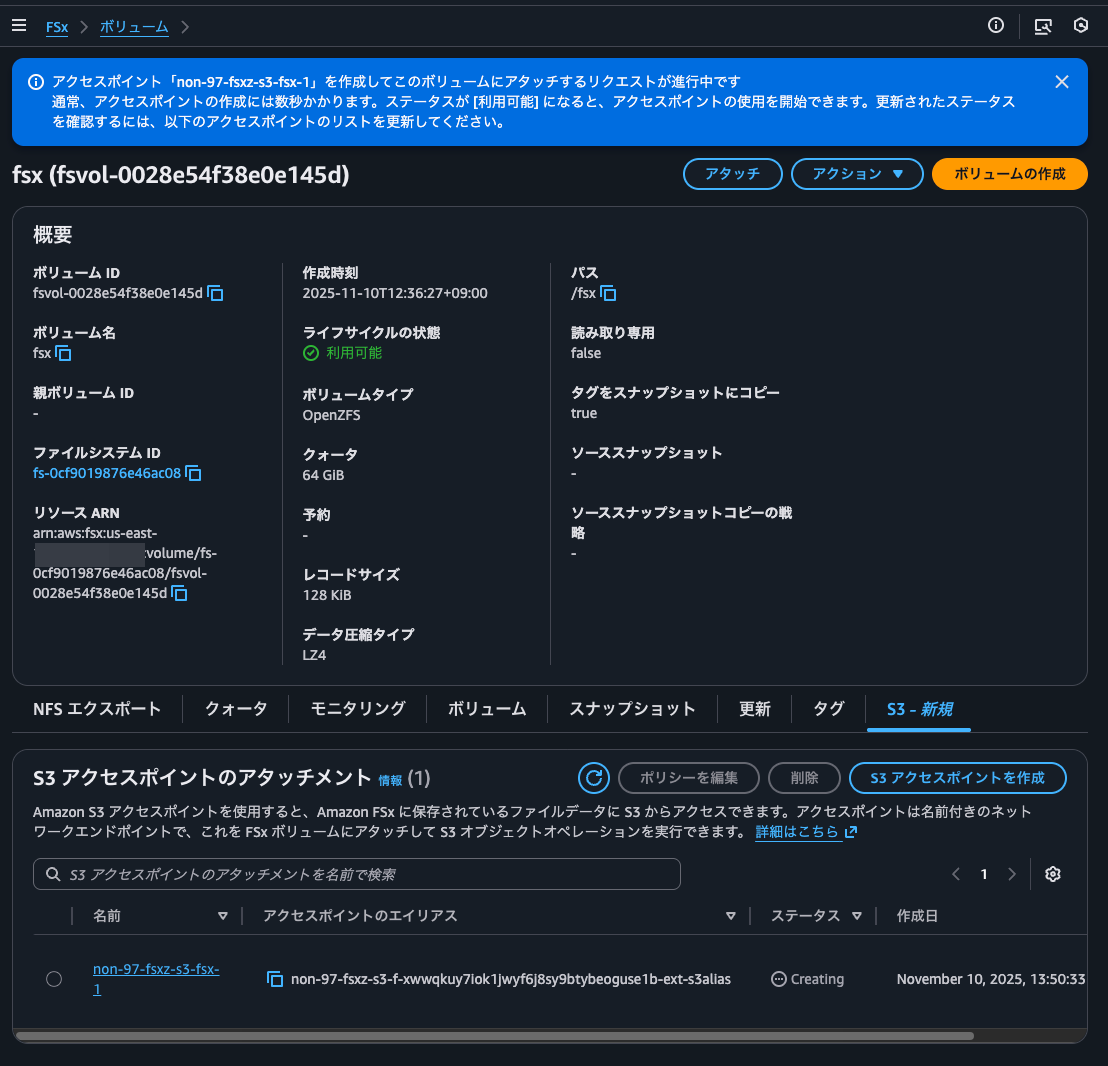
Task: Switch to the モニタリング tab
Action: pyautogui.click(x=360, y=708)
